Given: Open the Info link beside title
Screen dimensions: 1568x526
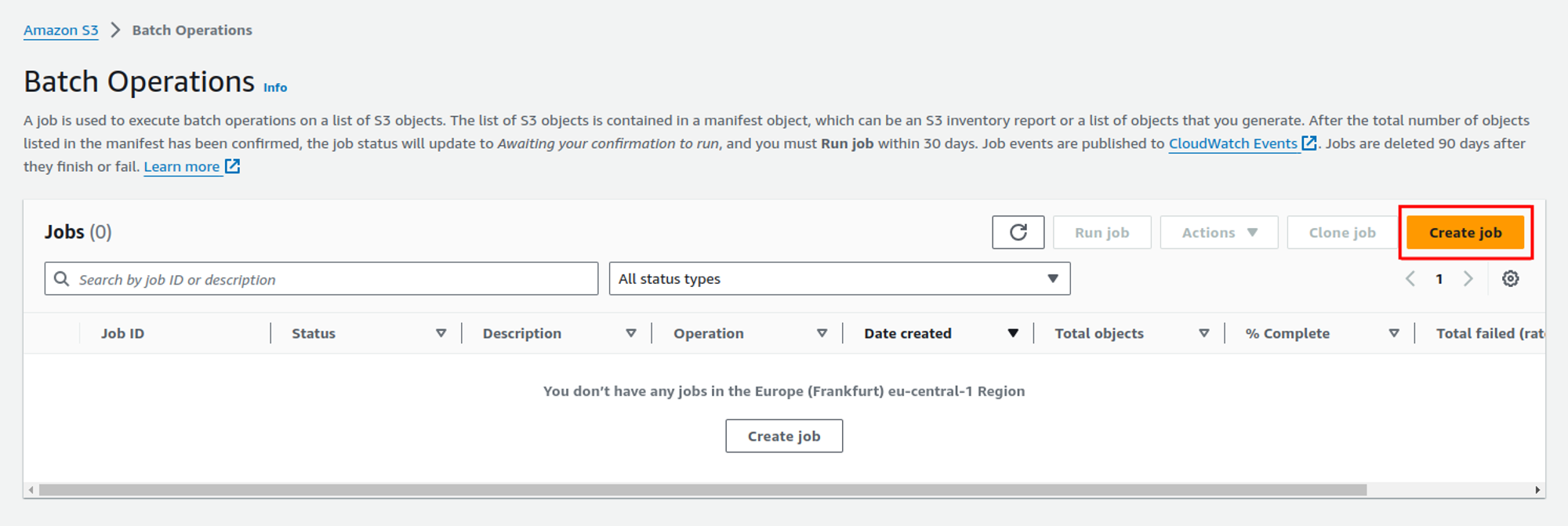Looking at the screenshot, I should 275,88.
